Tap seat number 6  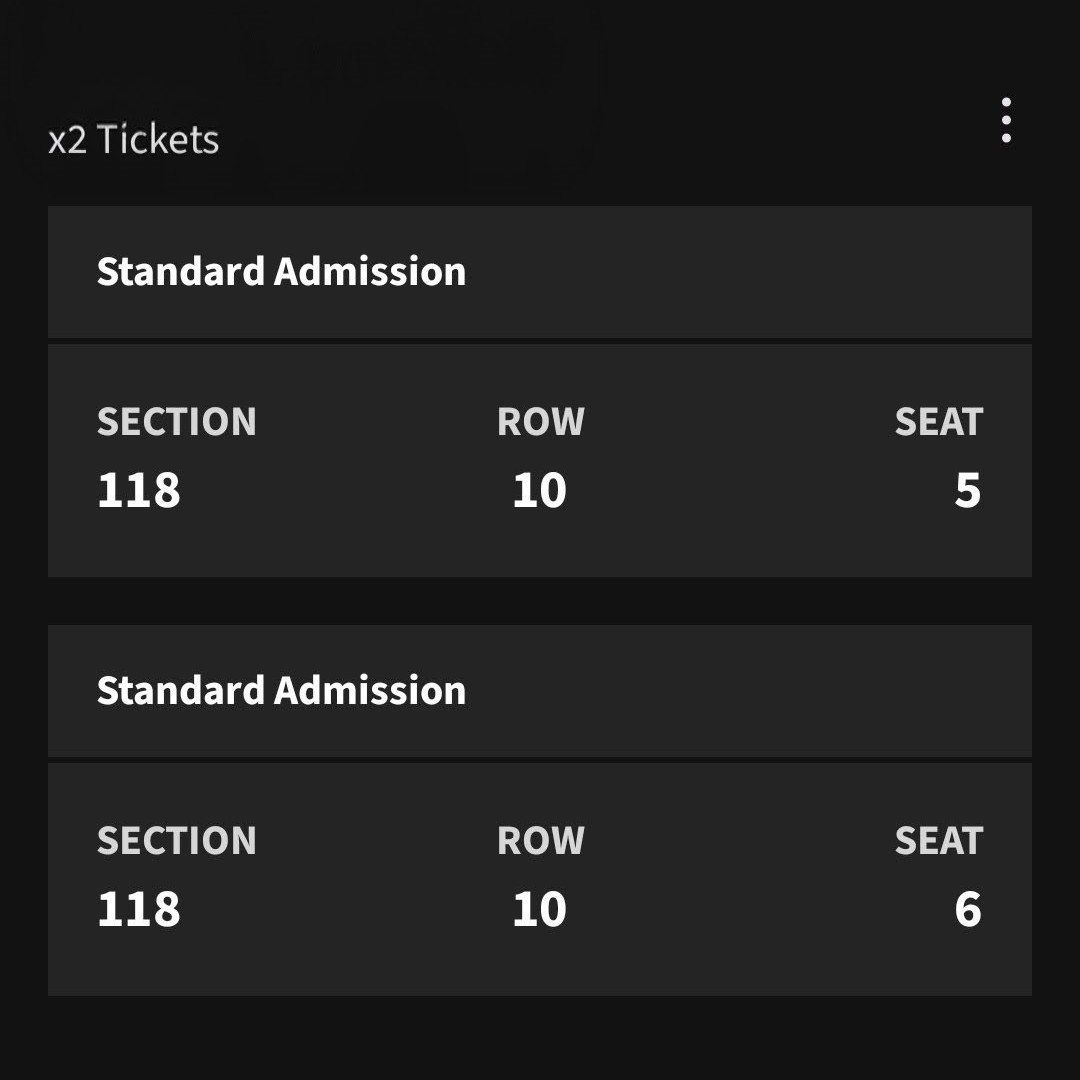967,910
